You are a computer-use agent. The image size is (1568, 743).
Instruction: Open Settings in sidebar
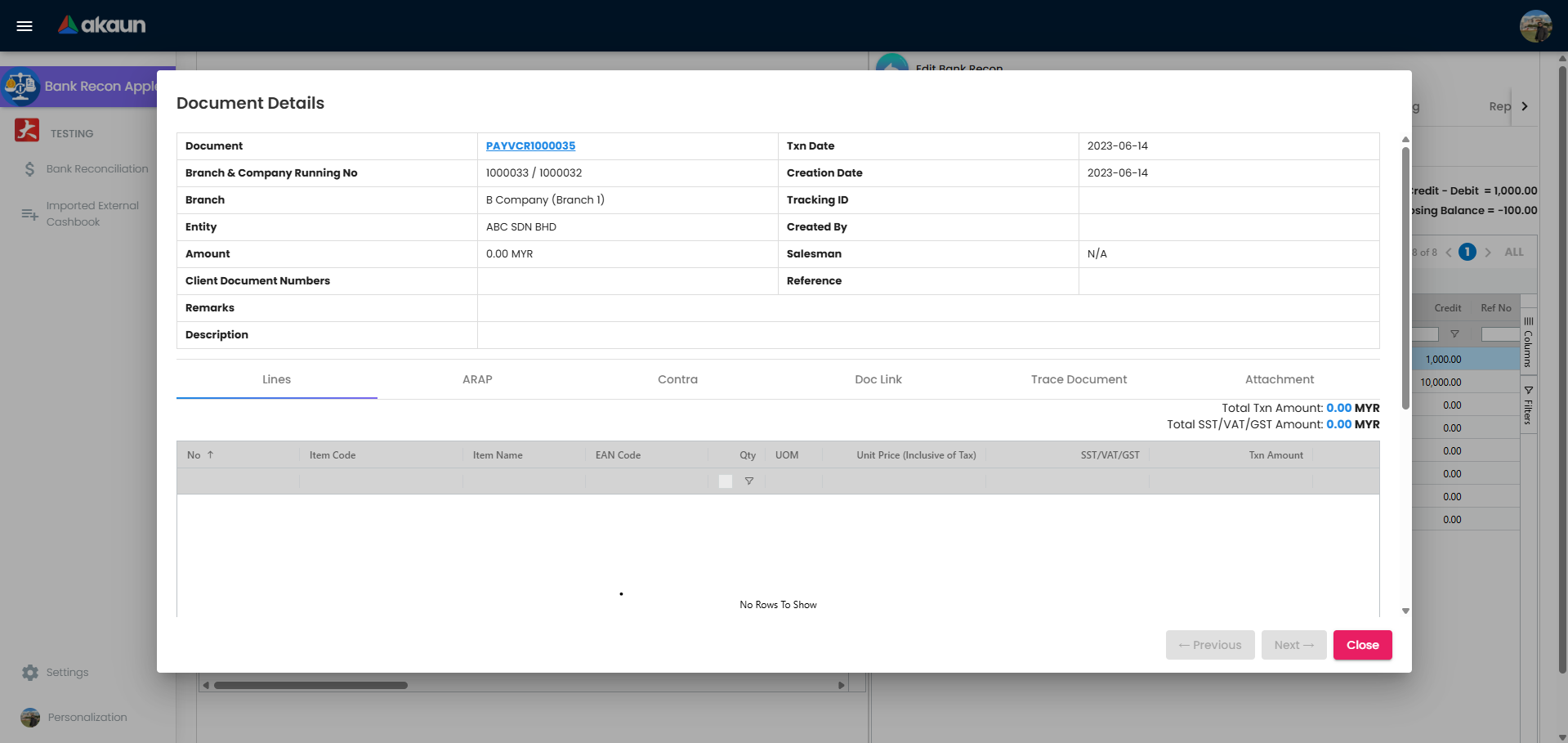point(67,673)
